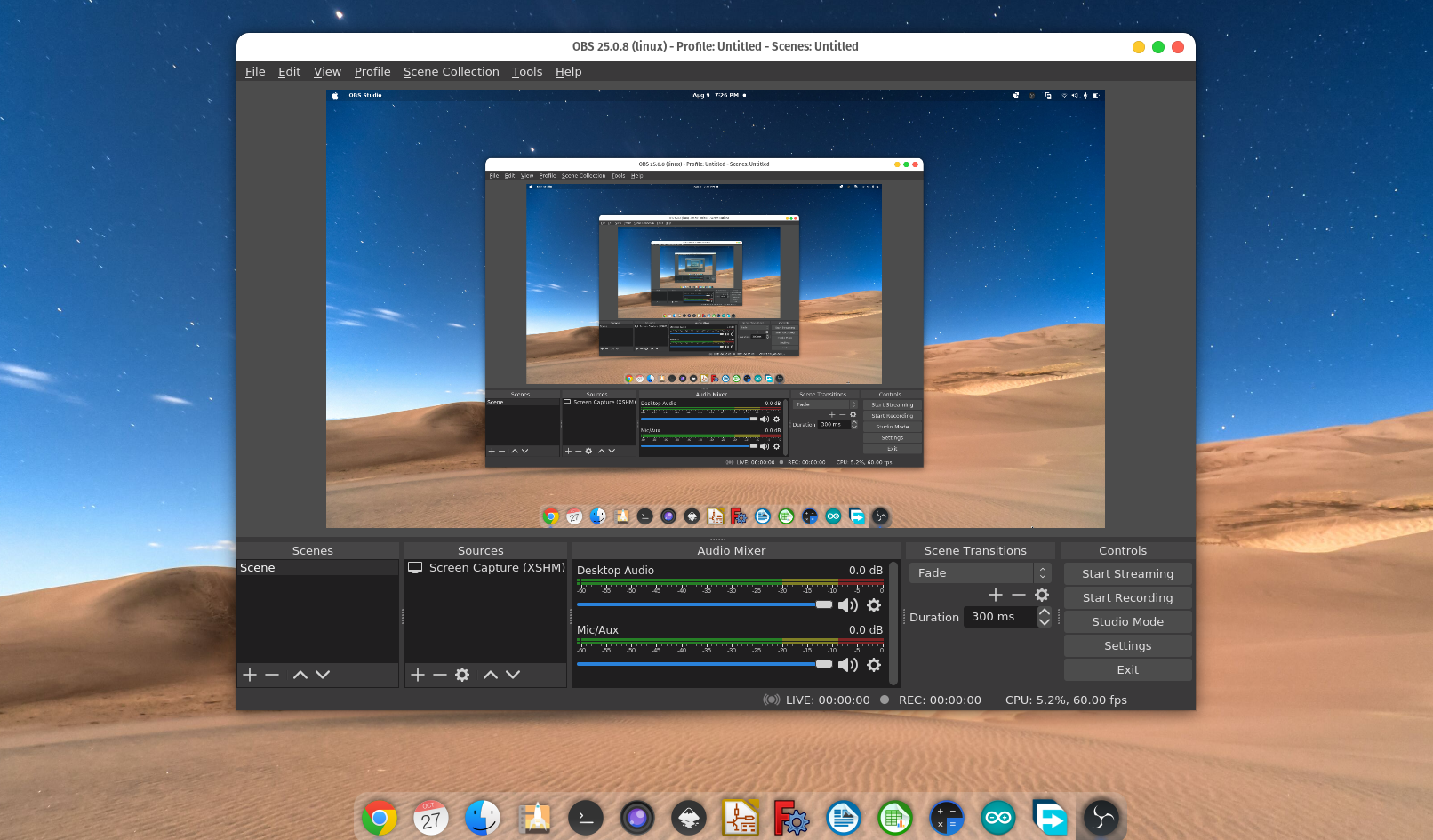Remove the selected source with minus icon
This screenshot has height=840, width=1433.
click(x=440, y=675)
